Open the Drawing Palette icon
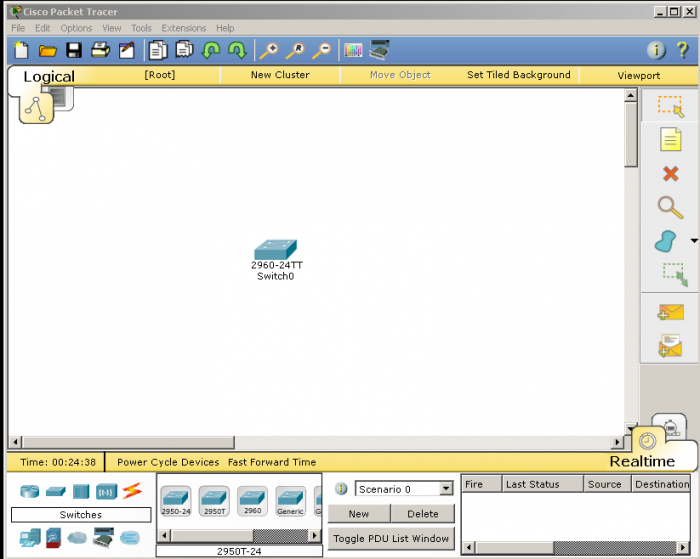The width and height of the screenshot is (700, 559). click(x=353, y=50)
